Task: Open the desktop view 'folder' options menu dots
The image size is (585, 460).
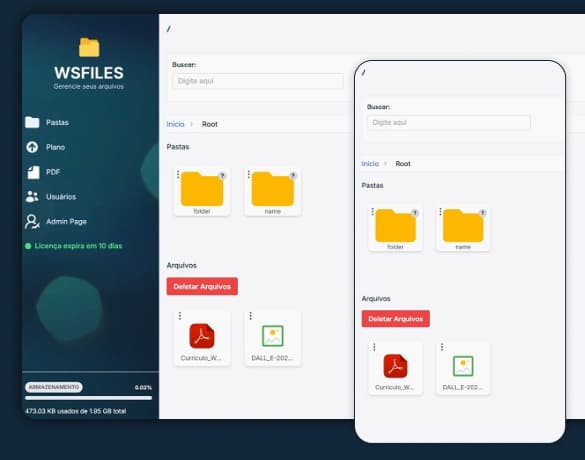Action: point(178,174)
